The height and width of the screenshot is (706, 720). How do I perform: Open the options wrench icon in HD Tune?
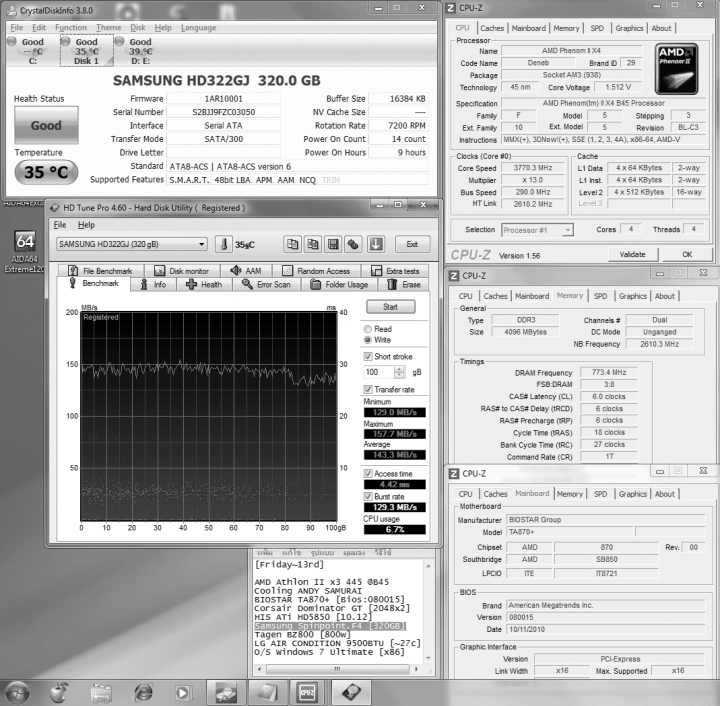353,244
